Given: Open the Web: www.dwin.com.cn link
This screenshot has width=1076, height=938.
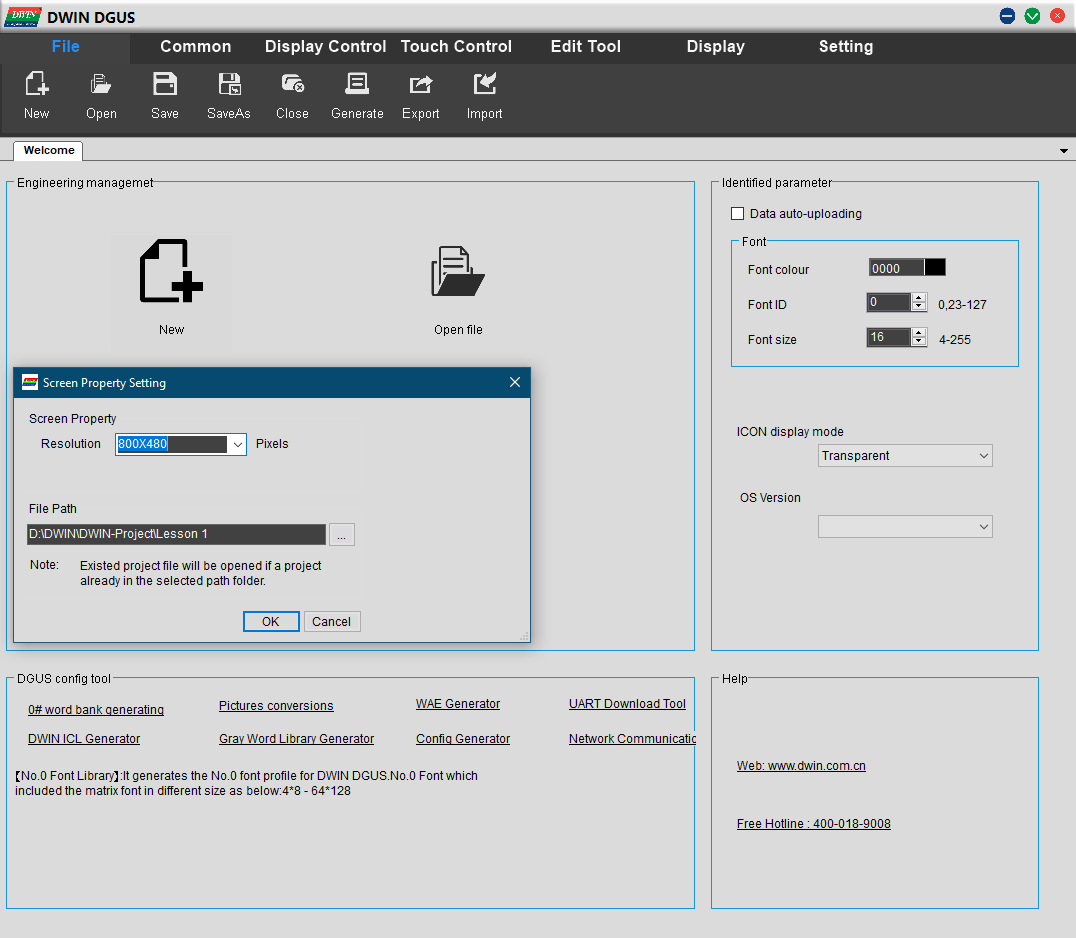Looking at the screenshot, I should point(801,765).
